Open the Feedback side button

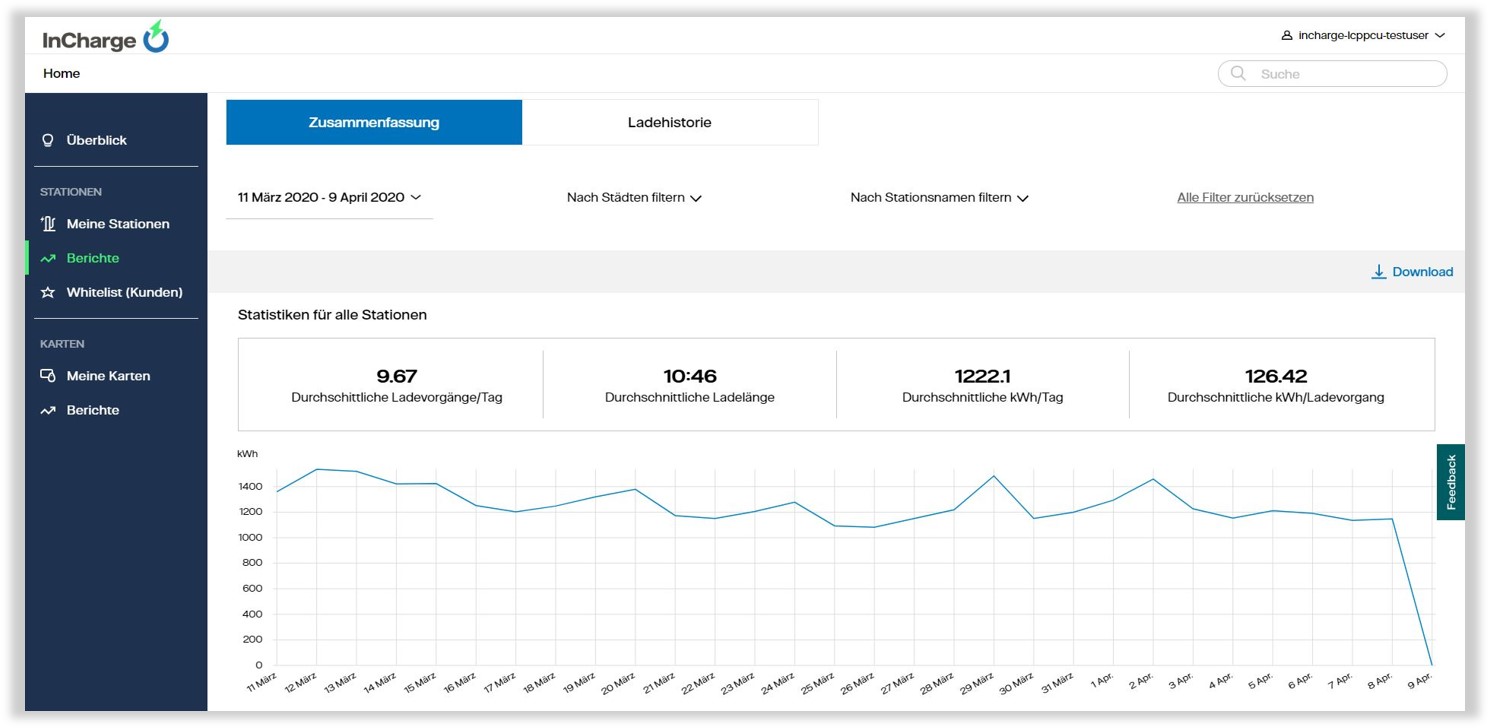pyautogui.click(x=1450, y=482)
